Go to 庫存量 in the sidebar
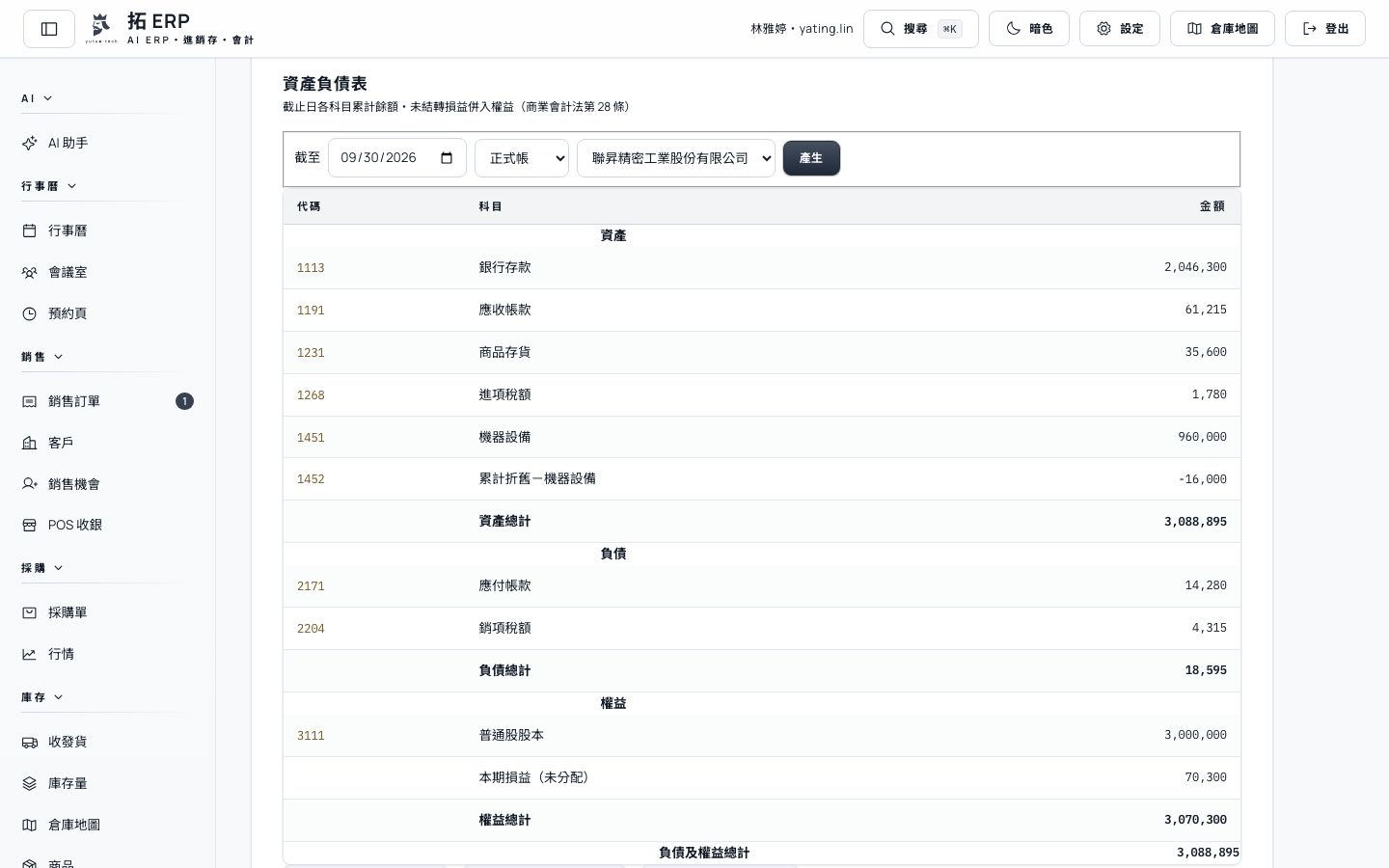Viewport: 1389px width, 868px height. coord(108,783)
